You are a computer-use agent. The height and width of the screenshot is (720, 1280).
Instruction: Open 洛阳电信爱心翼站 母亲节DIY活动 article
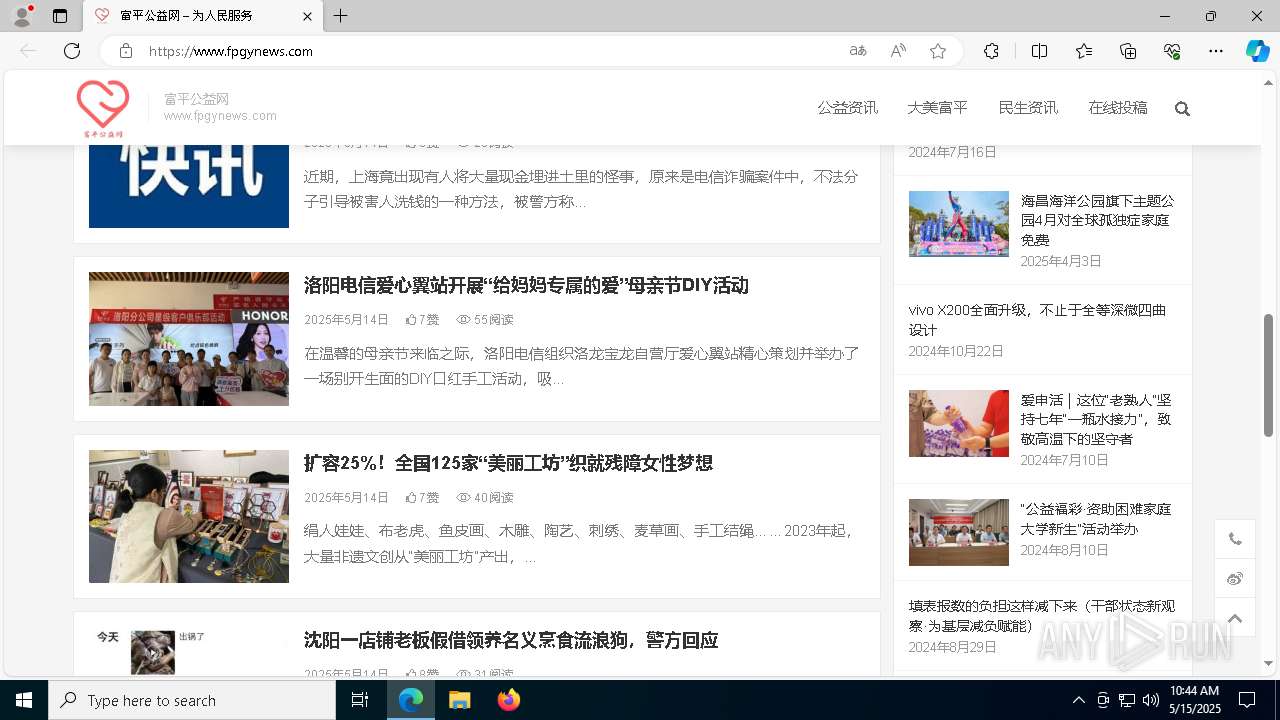(x=526, y=286)
